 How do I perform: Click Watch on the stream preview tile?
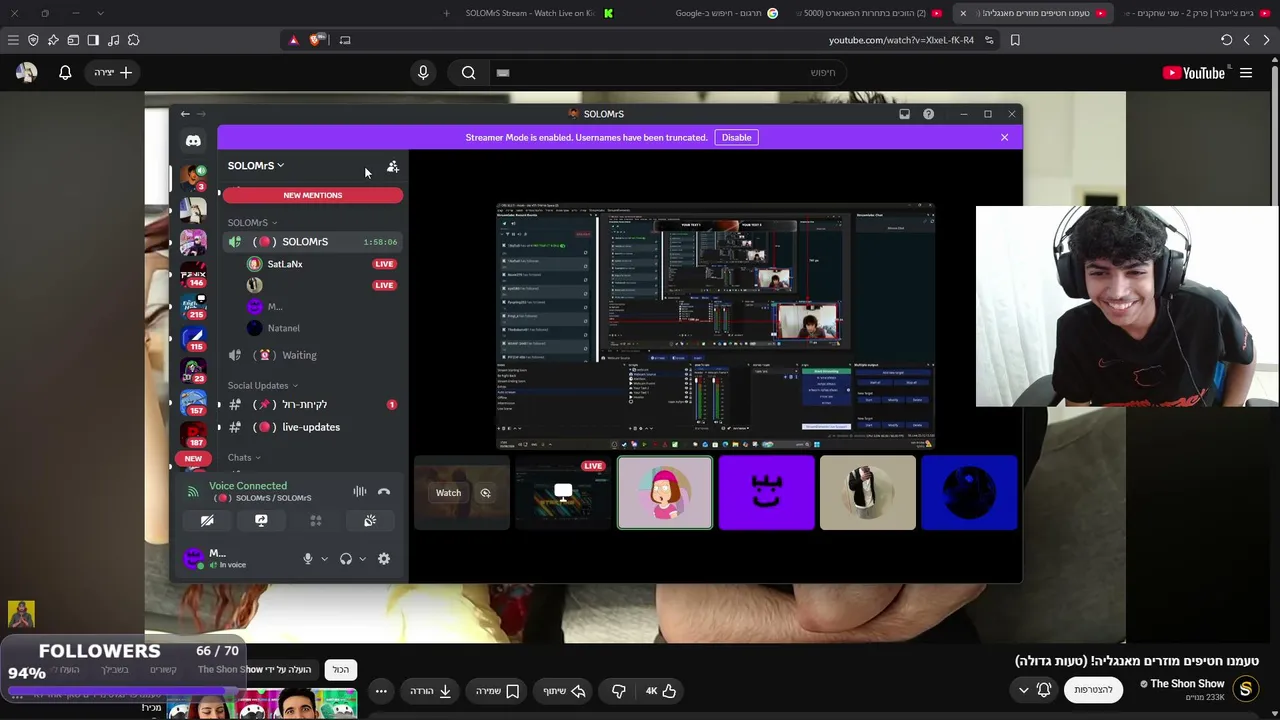(x=448, y=493)
